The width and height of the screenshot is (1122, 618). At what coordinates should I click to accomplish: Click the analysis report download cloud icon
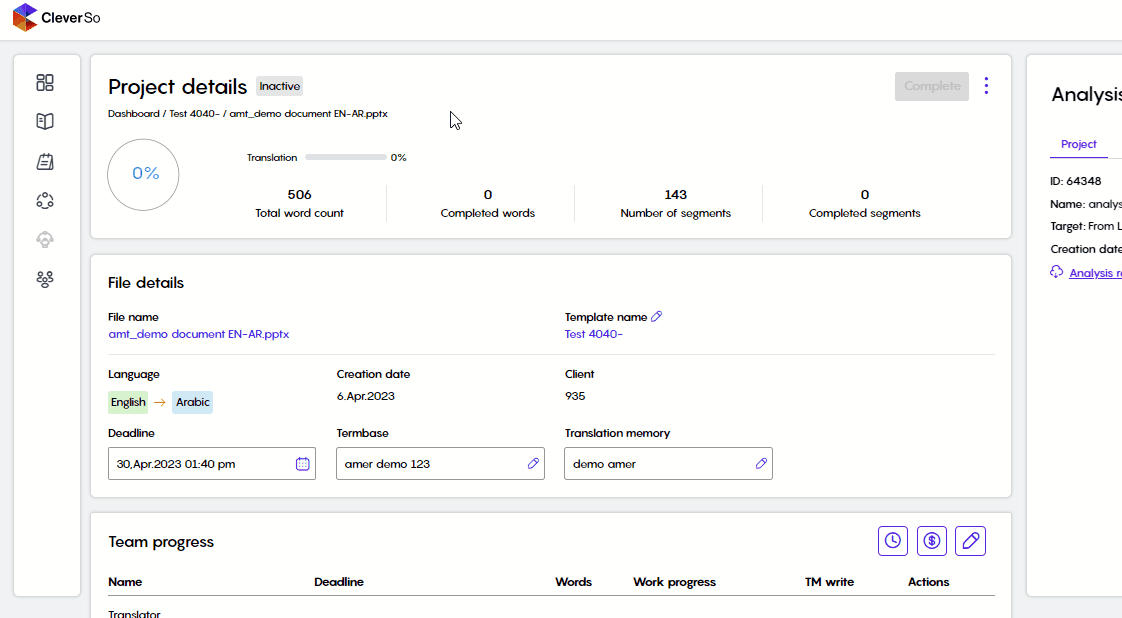pyautogui.click(x=1057, y=272)
